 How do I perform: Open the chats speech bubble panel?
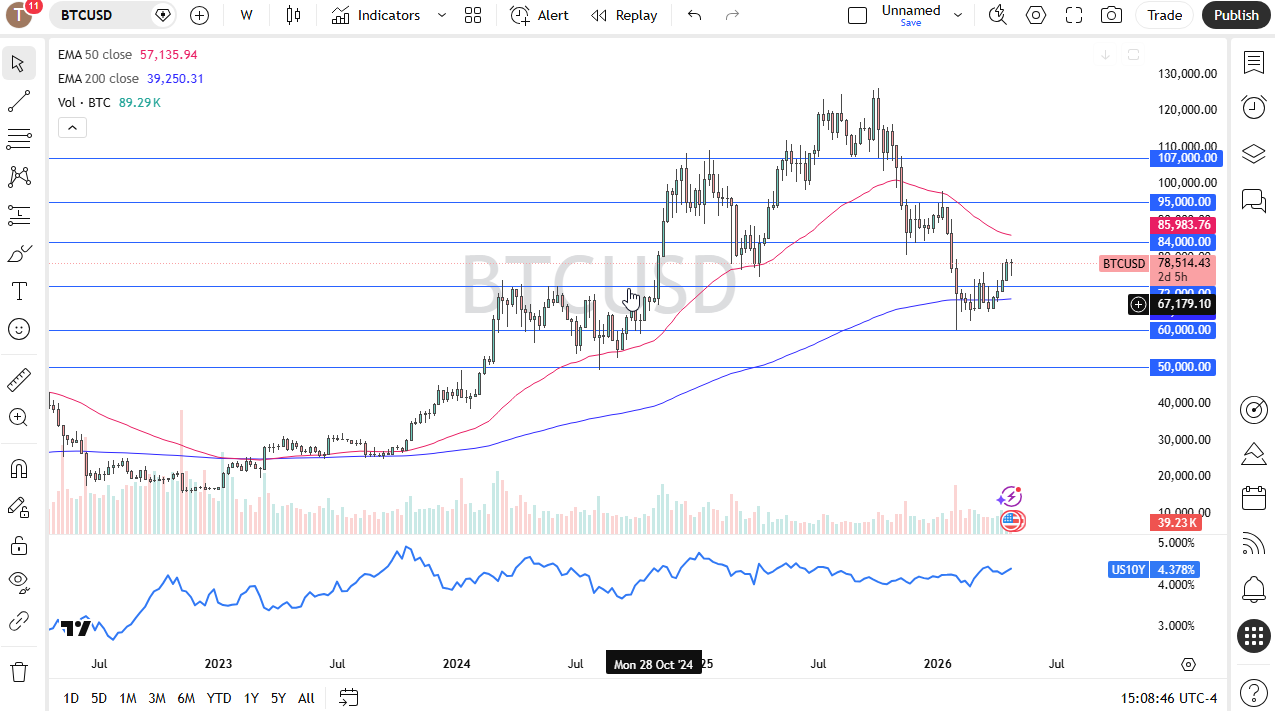pyautogui.click(x=1253, y=201)
